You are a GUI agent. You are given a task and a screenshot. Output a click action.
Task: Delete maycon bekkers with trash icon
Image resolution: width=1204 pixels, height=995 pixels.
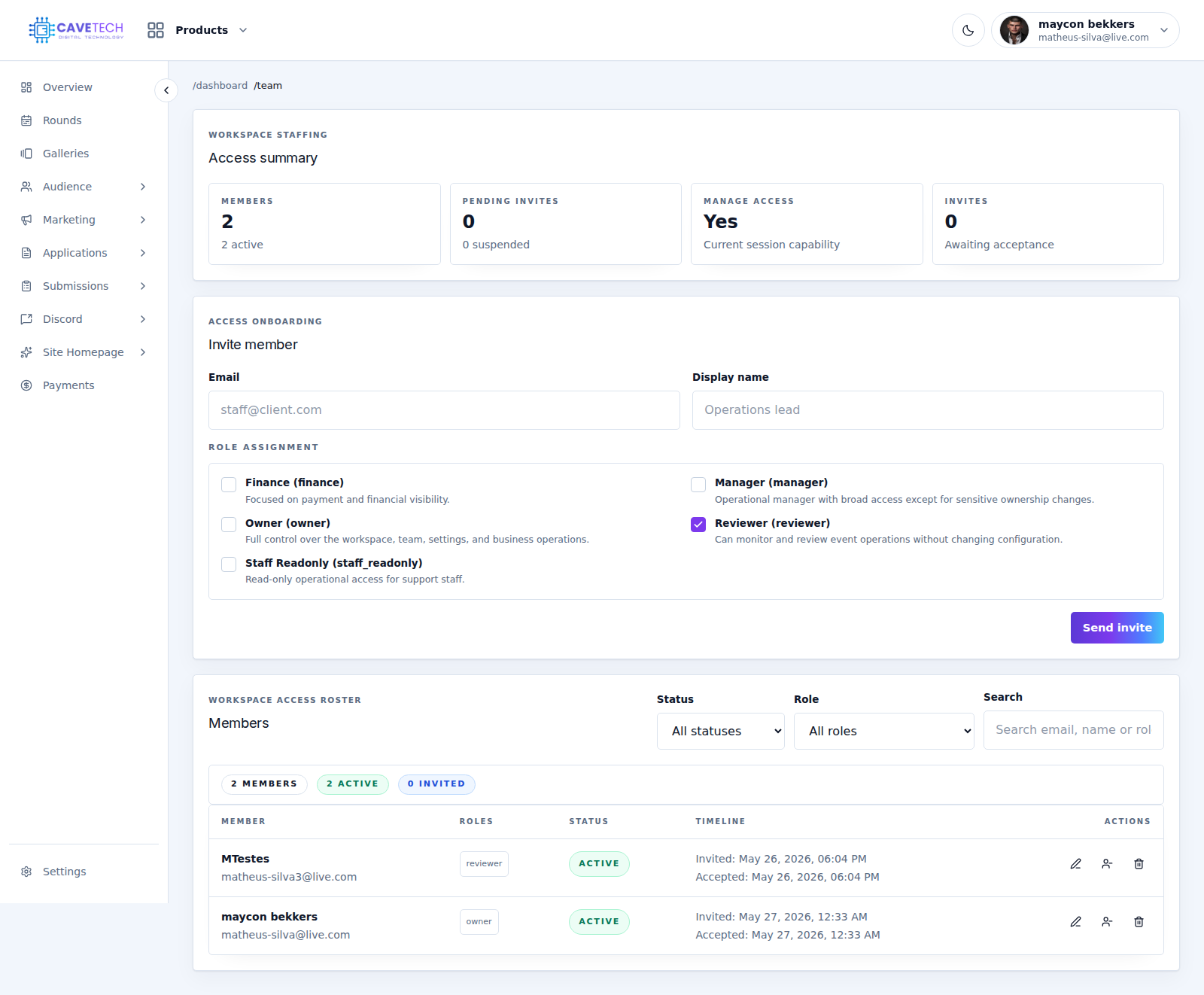pyautogui.click(x=1139, y=922)
